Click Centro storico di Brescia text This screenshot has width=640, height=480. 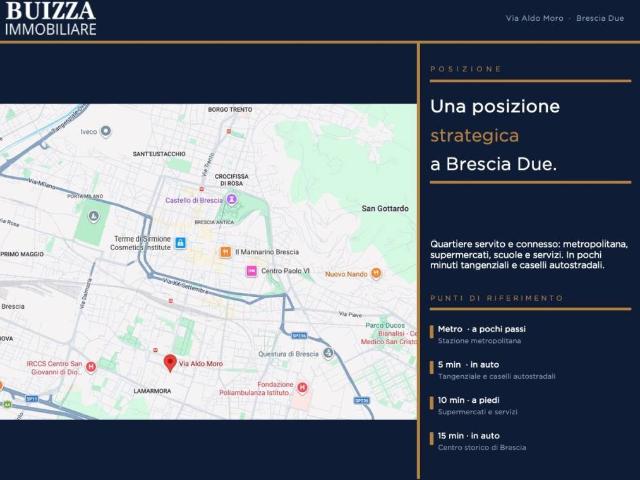click(x=482, y=447)
